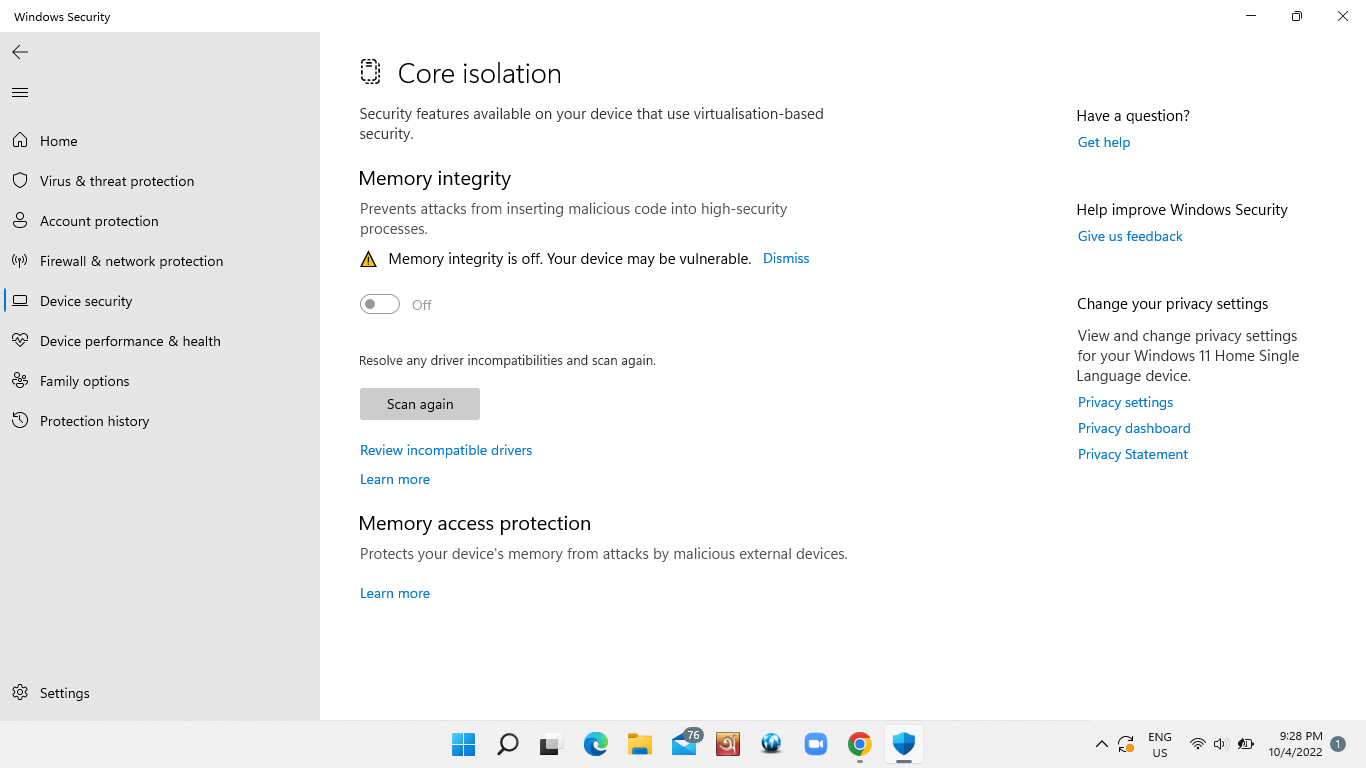Open Settings with the gear icon

coord(20,693)
